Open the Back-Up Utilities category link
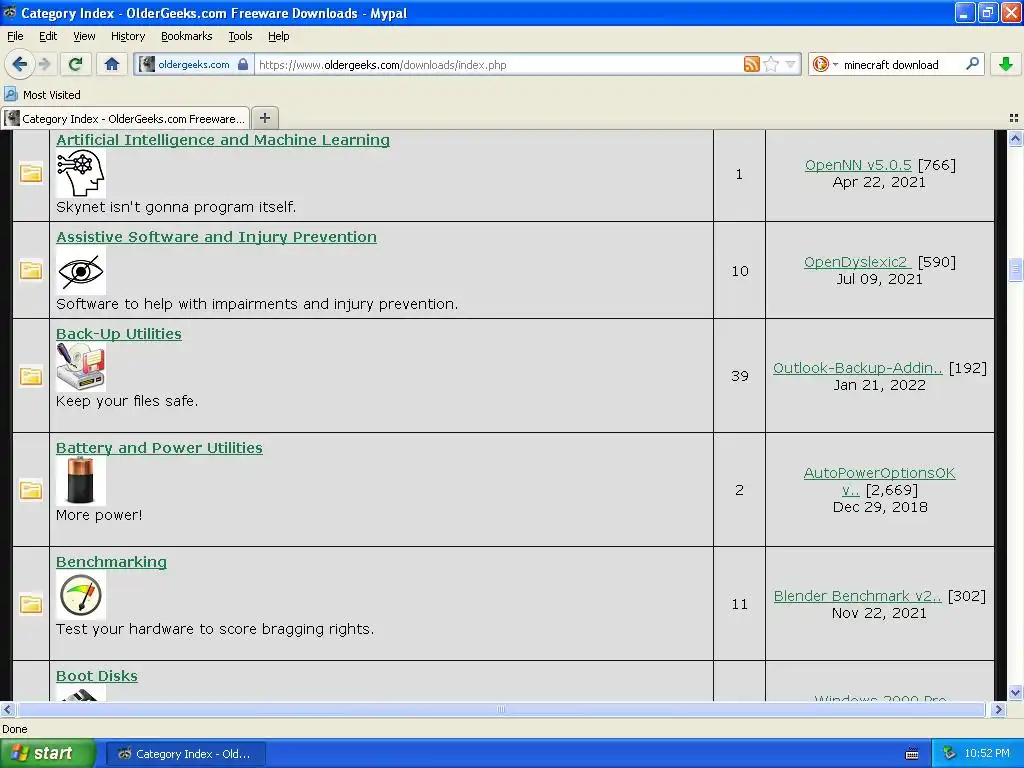The height and width of the screenshot is (768, 1024). 119,334
